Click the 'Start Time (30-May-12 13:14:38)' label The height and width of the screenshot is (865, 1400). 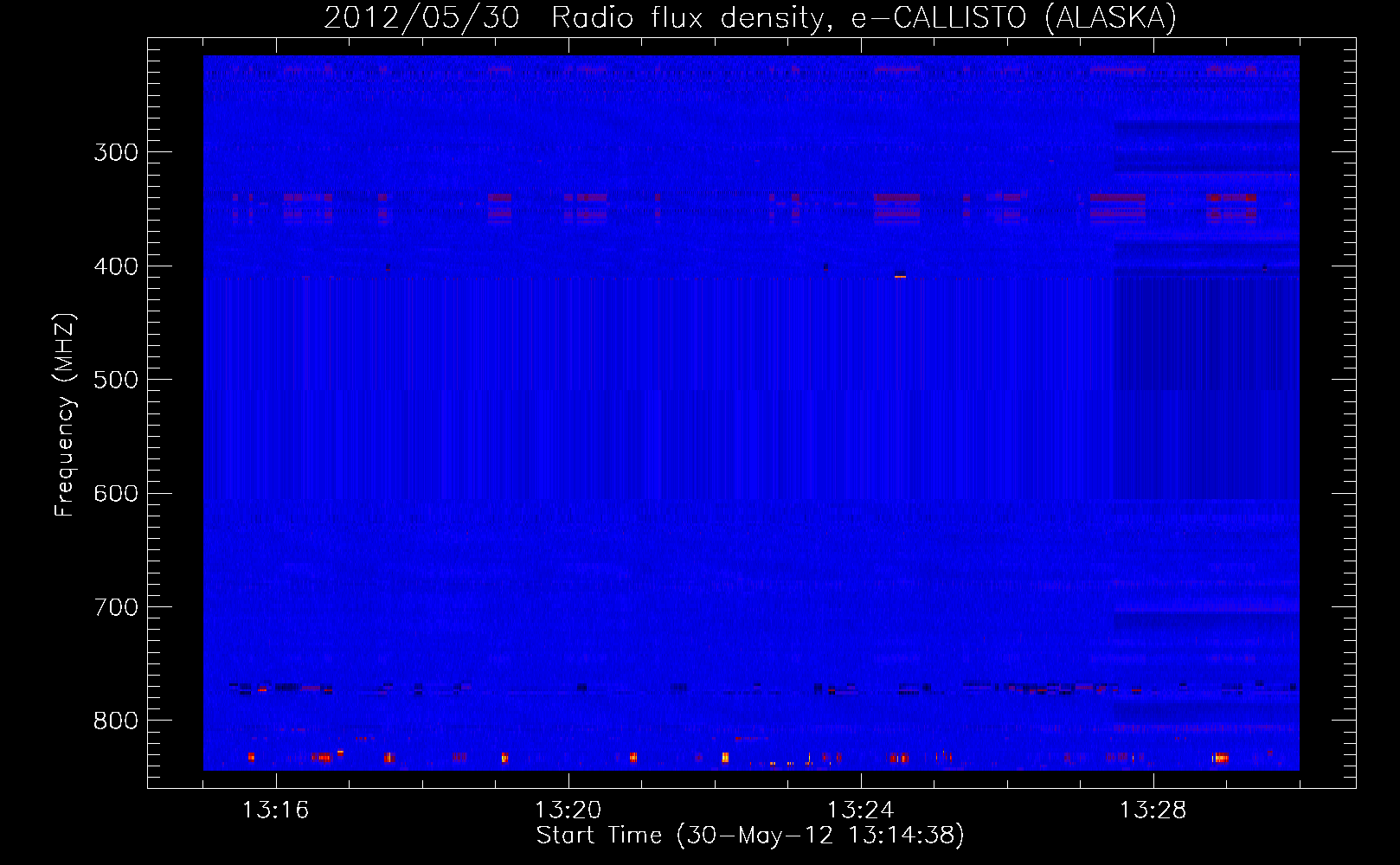[x=750, y=836]
